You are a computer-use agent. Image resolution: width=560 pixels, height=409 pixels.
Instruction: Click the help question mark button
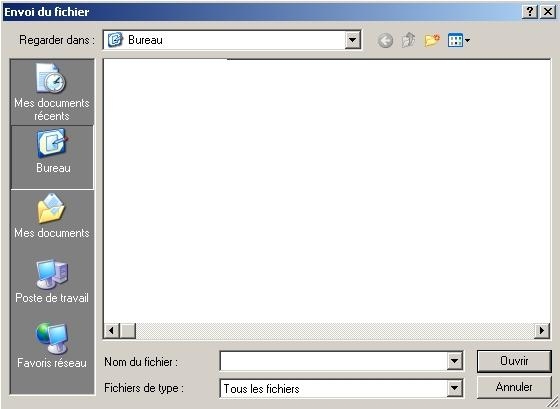click(530, 12)
